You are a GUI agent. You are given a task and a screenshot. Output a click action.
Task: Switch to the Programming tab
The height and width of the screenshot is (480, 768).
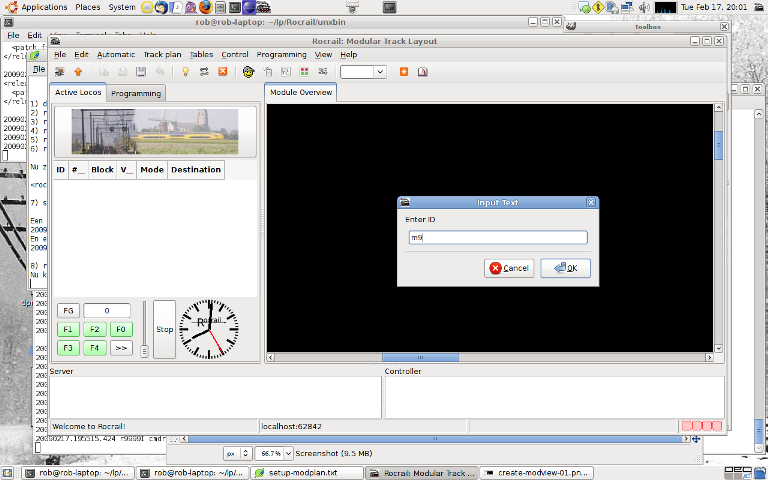[x=136, y=93]
